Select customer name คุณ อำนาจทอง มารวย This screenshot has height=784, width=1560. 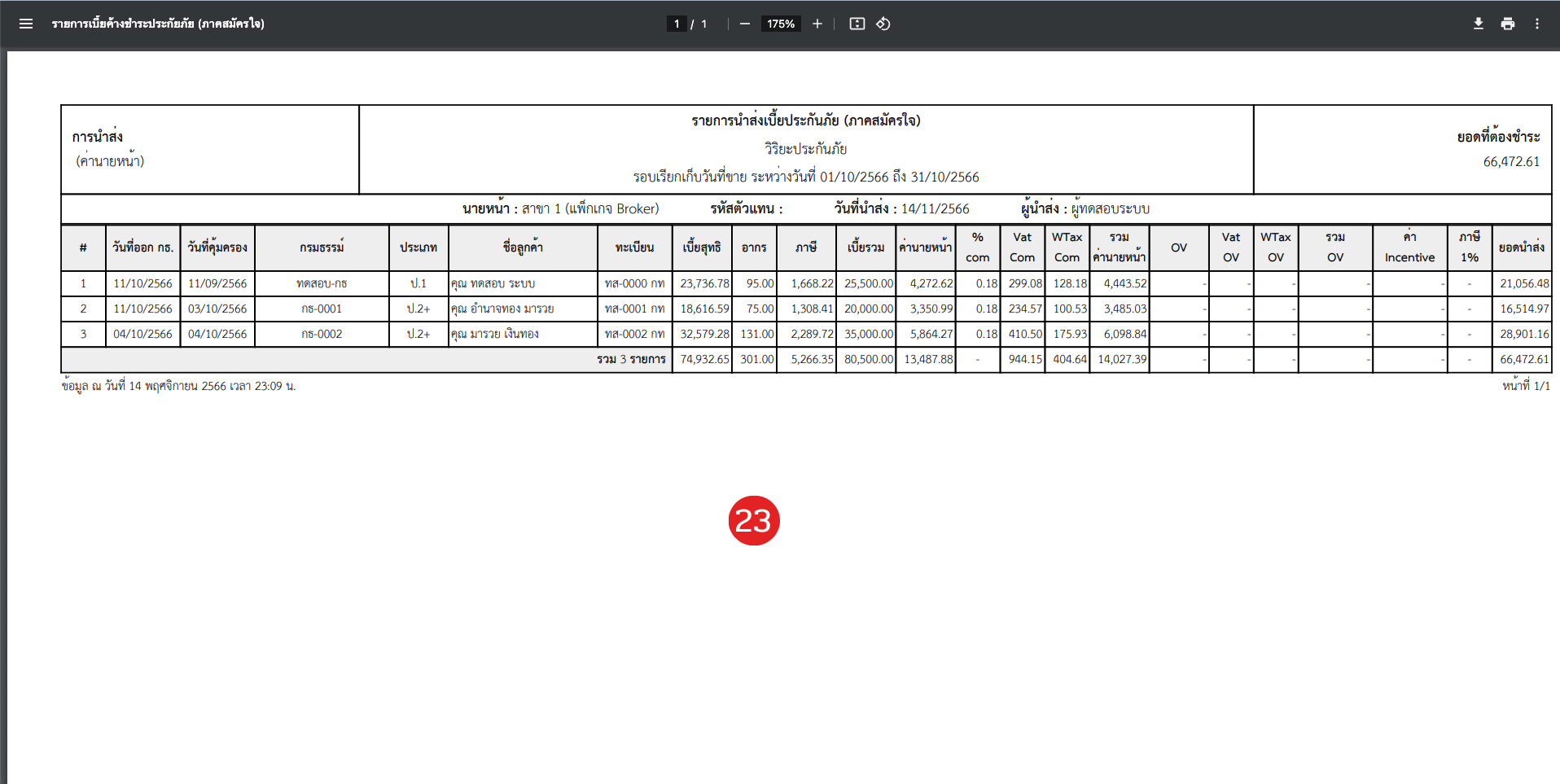[x=502, y=309]
